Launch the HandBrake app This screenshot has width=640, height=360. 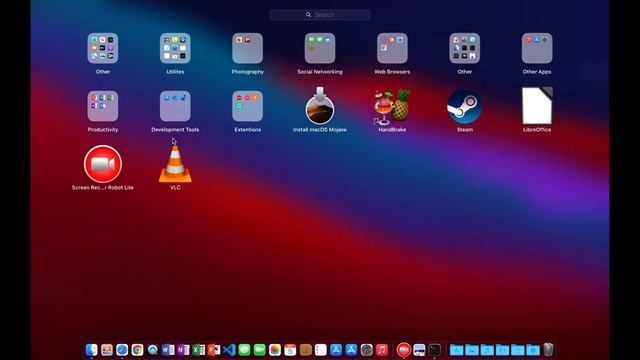pos(392,107)
